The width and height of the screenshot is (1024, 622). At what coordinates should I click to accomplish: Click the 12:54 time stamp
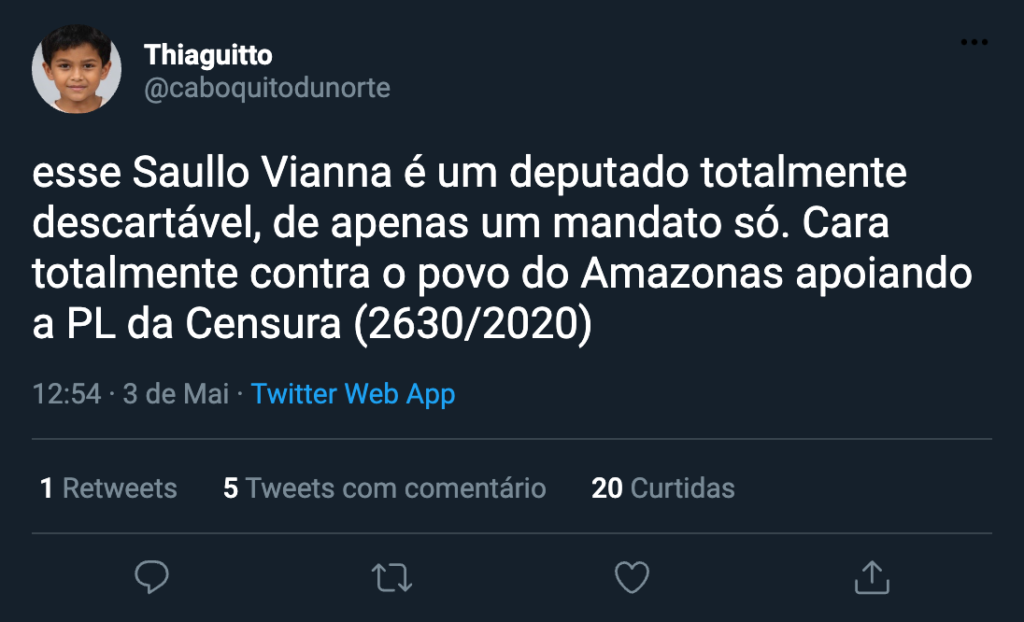67,394
